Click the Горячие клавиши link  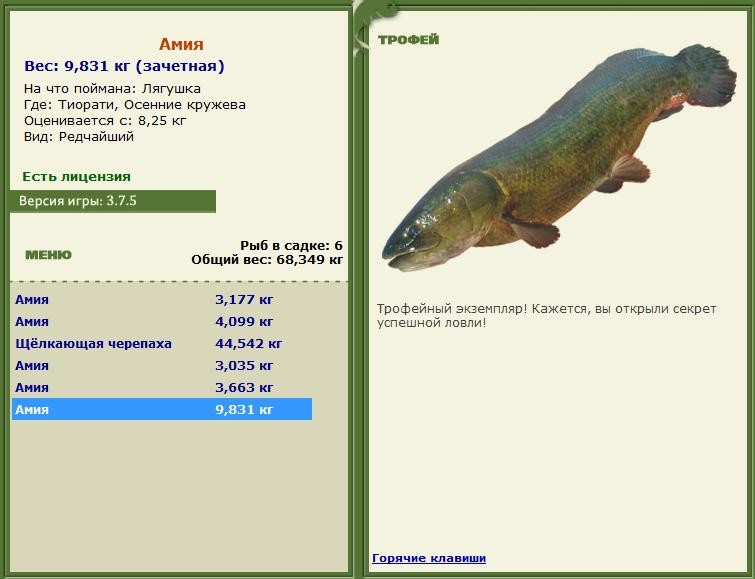click(x=429, y=558)
